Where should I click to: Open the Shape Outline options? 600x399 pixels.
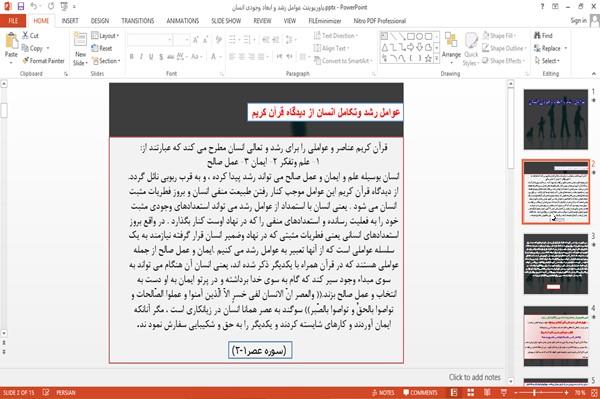(x=504, y=48)
